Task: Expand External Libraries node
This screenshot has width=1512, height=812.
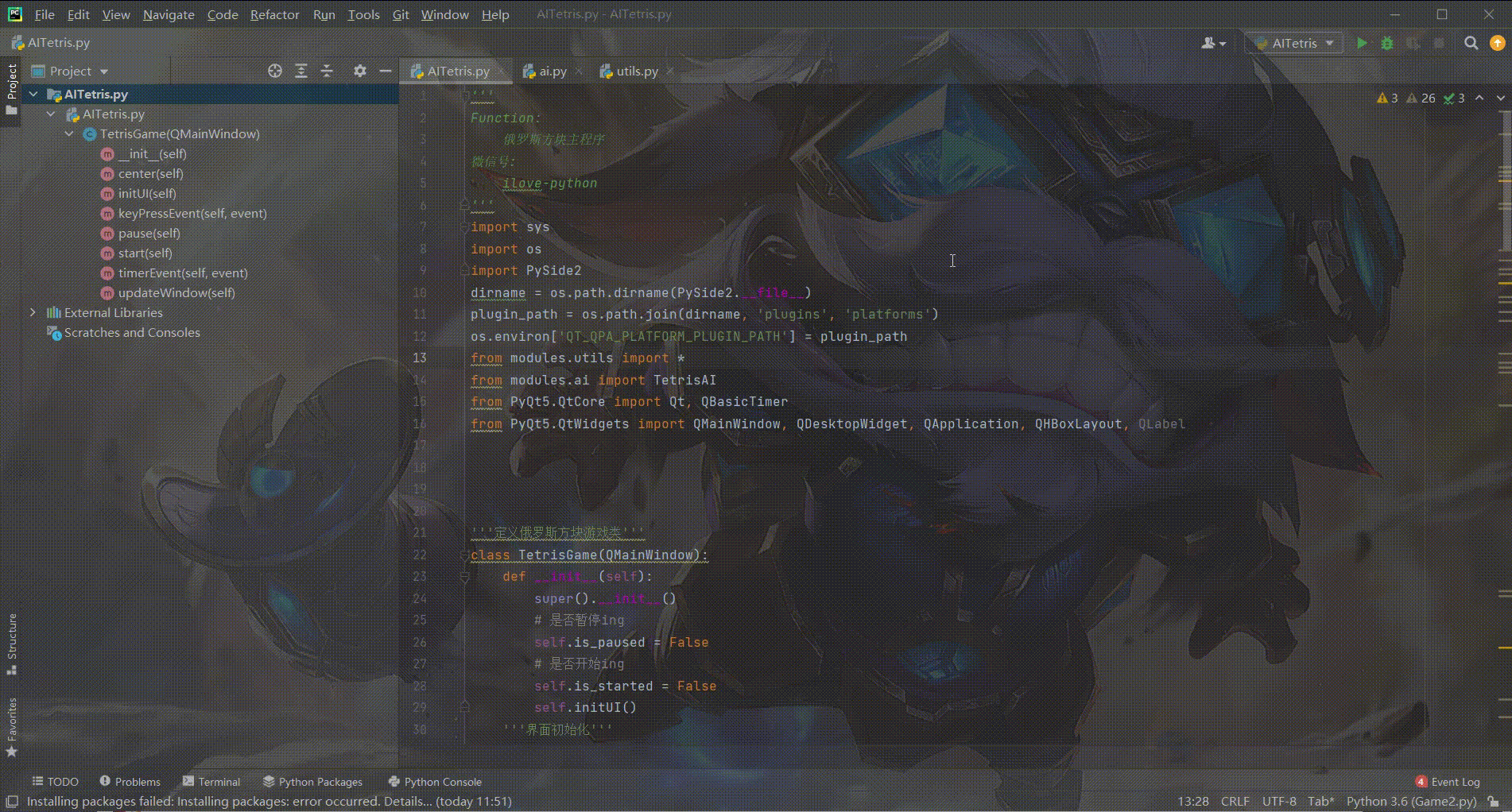Action: (x=33, y=313)
